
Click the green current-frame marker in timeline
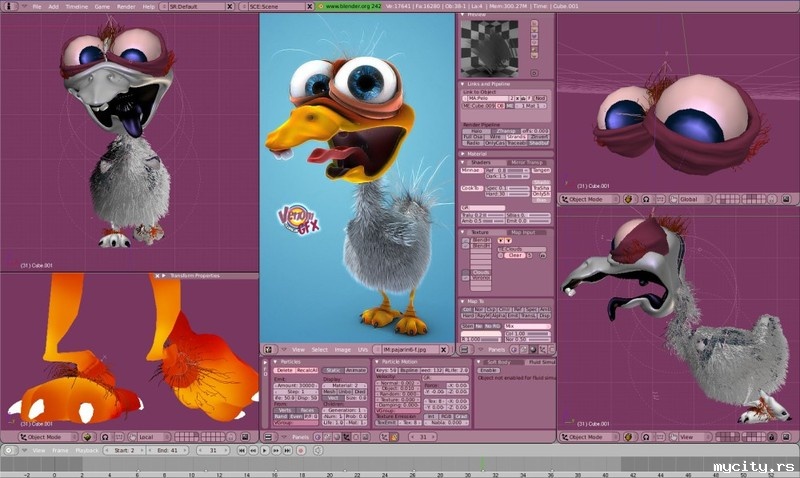pyautogui.click(x=481, y=465)
